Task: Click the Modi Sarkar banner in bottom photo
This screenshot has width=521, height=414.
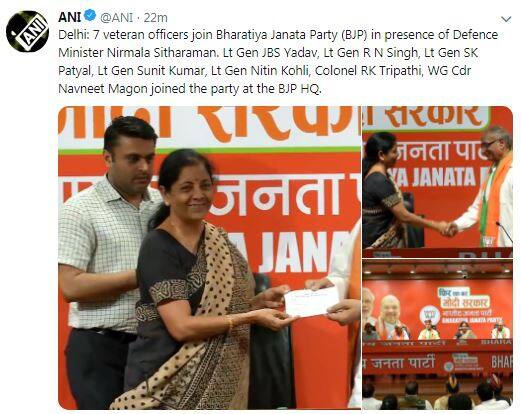Action: (x=464, y=298)
